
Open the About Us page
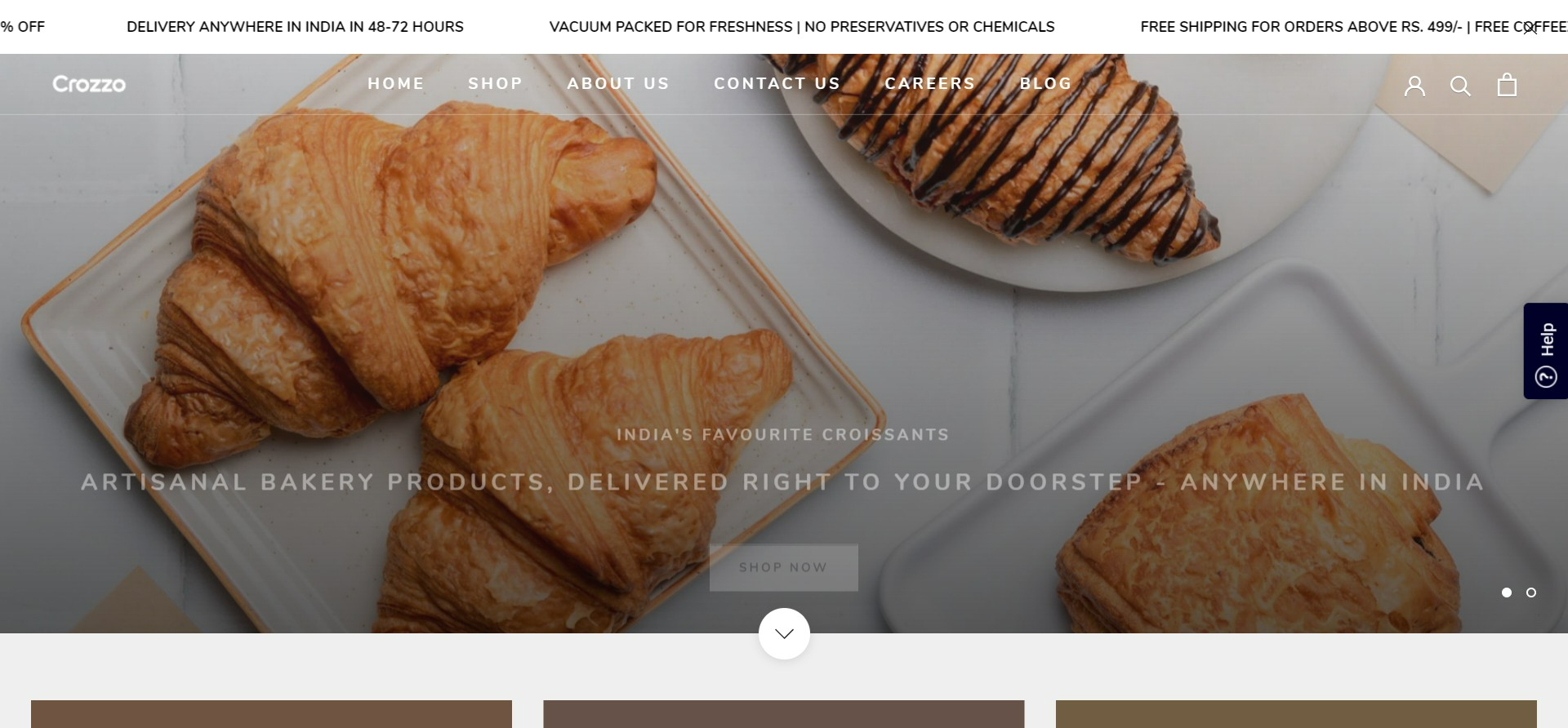click(x=618, y=83)
